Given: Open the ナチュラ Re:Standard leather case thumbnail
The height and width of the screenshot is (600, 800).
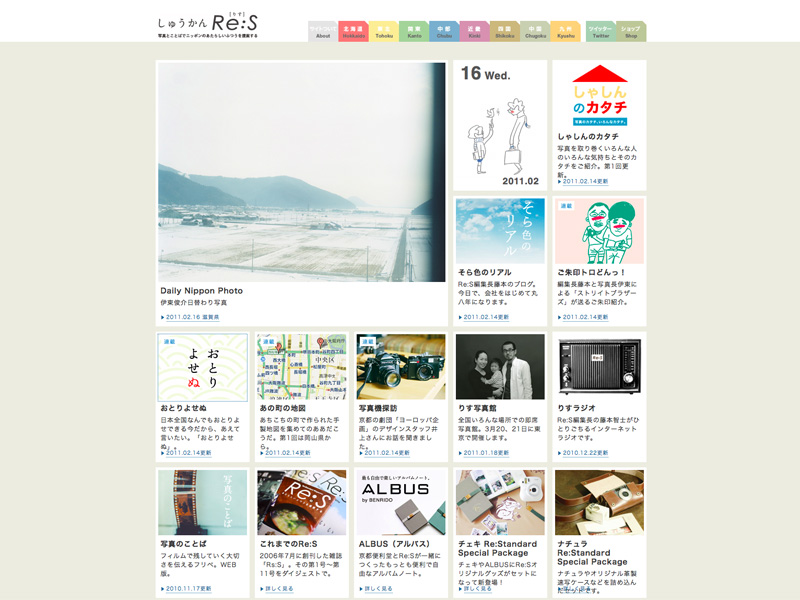Looking at the screenshot, I should tap(599, 503).
